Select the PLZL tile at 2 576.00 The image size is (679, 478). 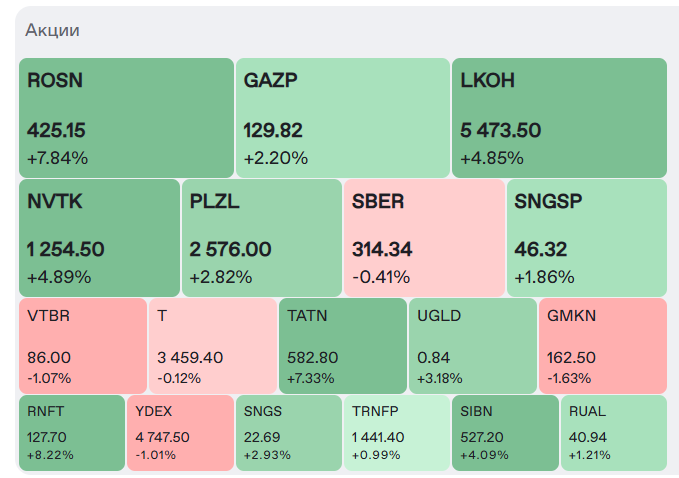[x=261, y=238]
